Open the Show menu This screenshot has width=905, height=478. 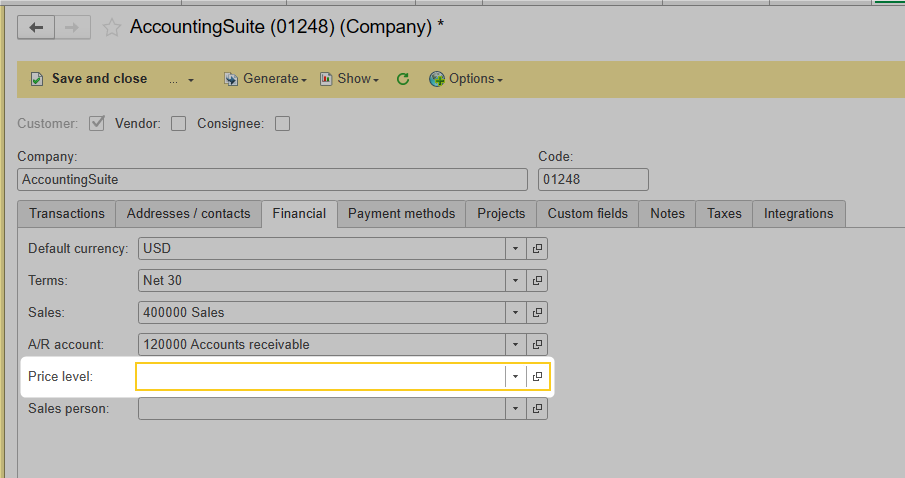click(x=349, y=79)
